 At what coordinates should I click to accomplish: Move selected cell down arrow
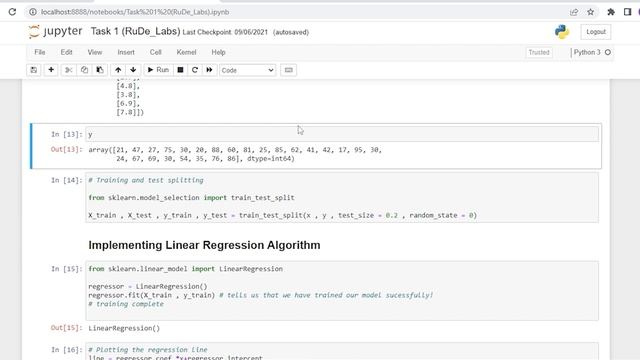133,70
